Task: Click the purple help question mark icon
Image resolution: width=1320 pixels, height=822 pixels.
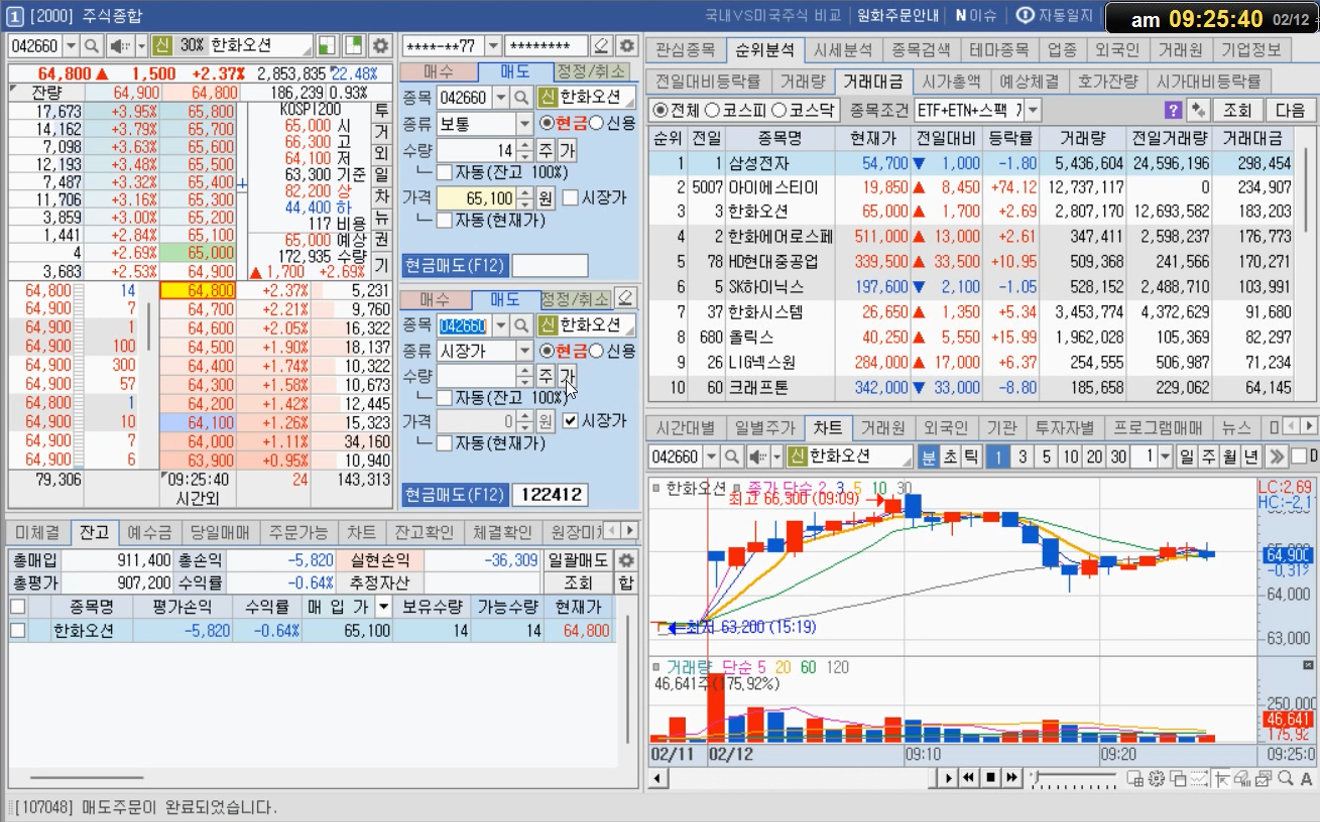Action: click(x=1173, y=110)
